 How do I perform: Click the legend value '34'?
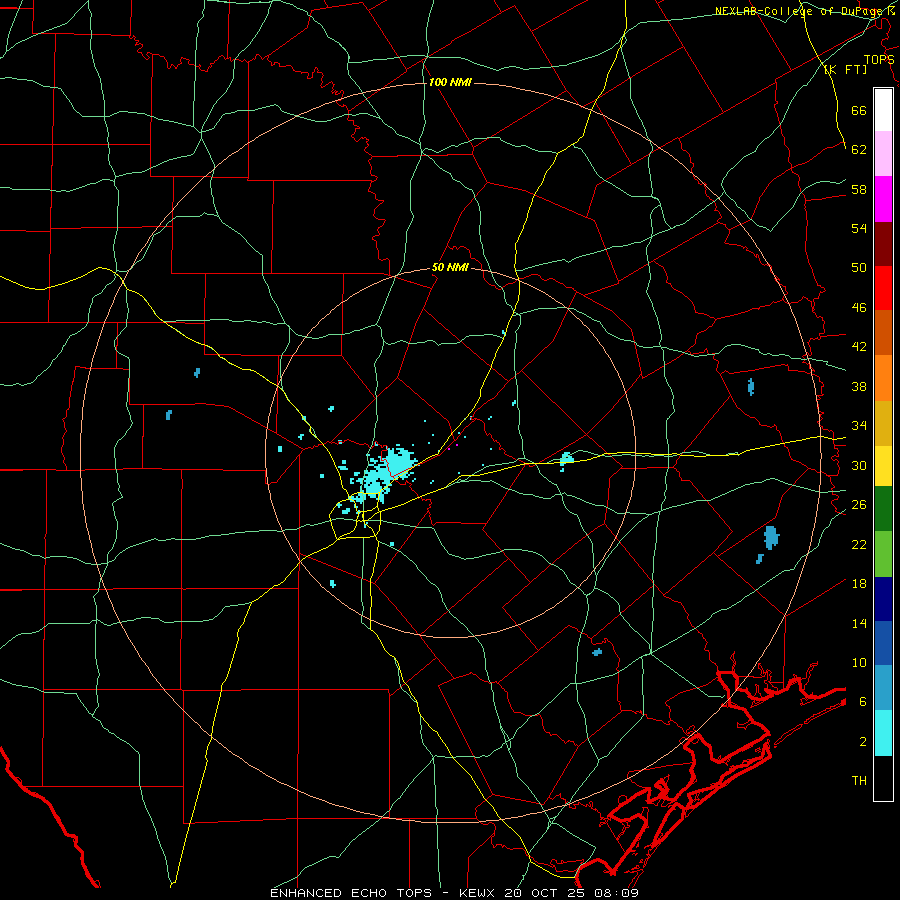pos(859,426)
